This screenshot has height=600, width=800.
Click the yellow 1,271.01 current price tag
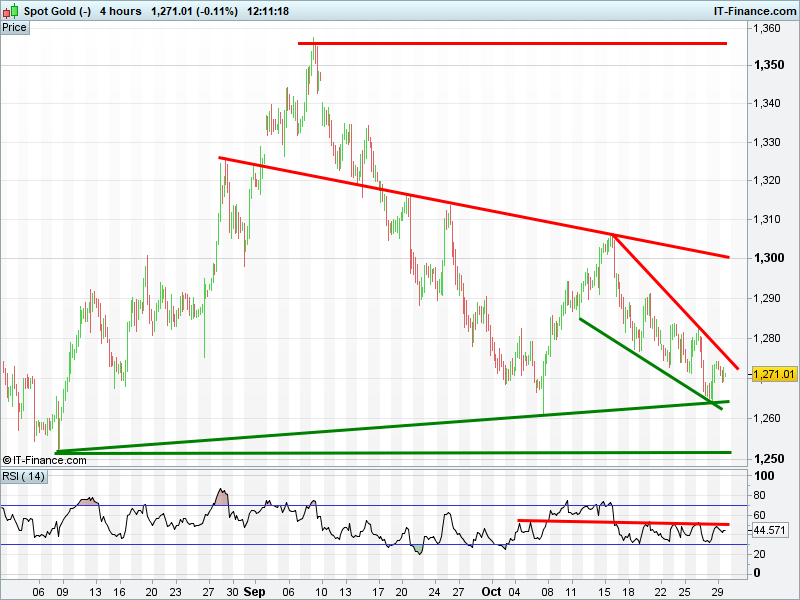tap(774, 374)
